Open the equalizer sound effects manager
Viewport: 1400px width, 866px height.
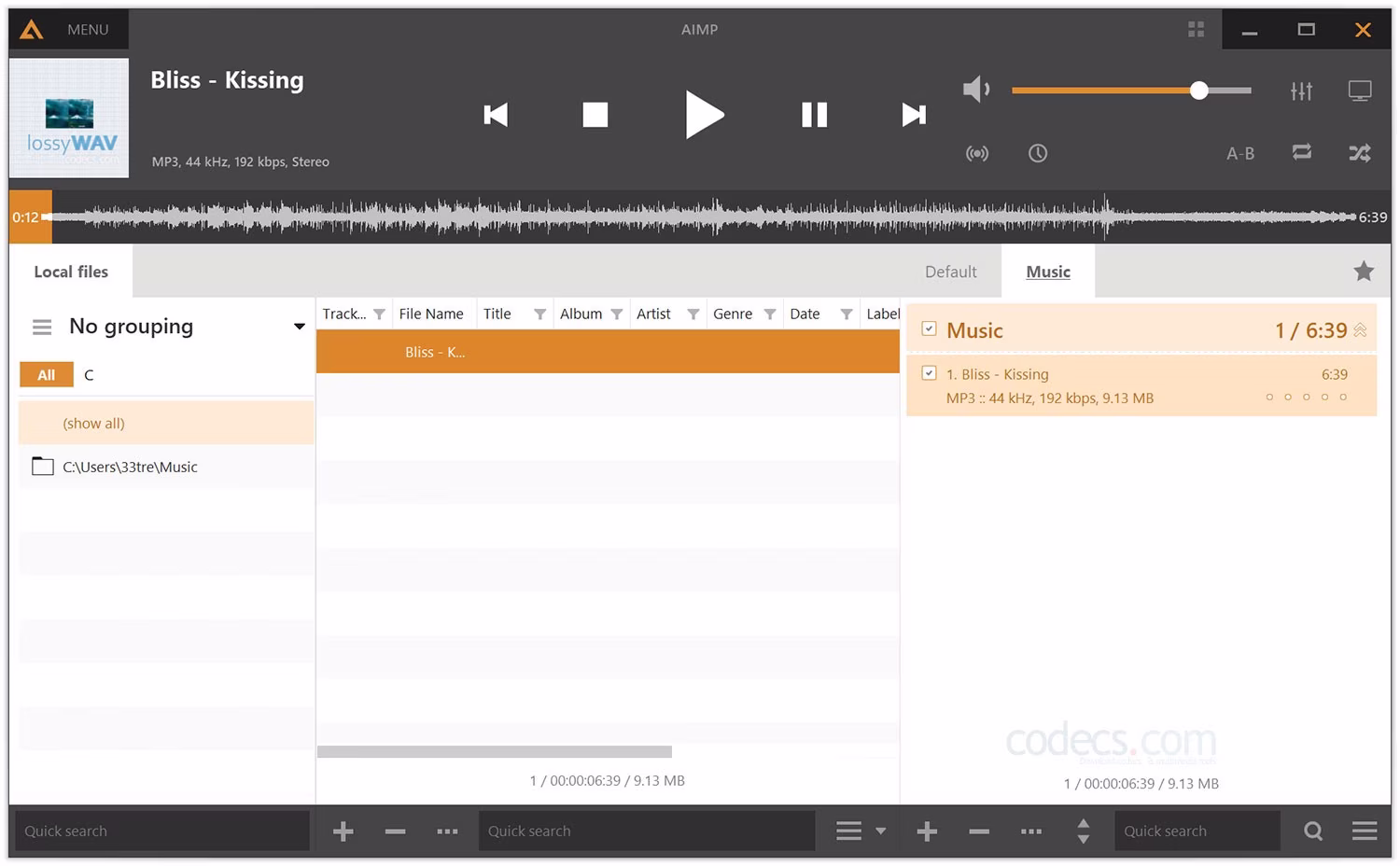(1301, 91)
